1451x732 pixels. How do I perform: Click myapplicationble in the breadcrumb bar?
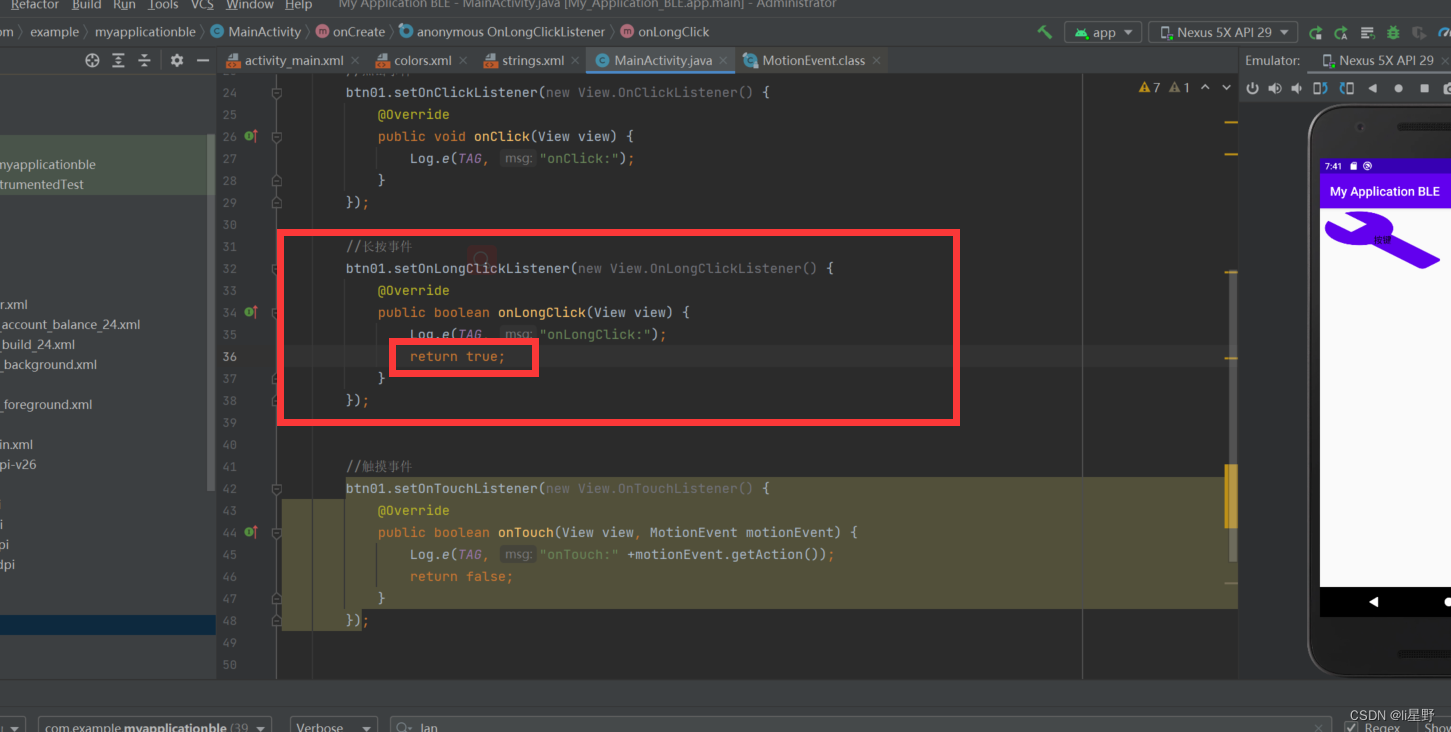click(x=145, y=32)
